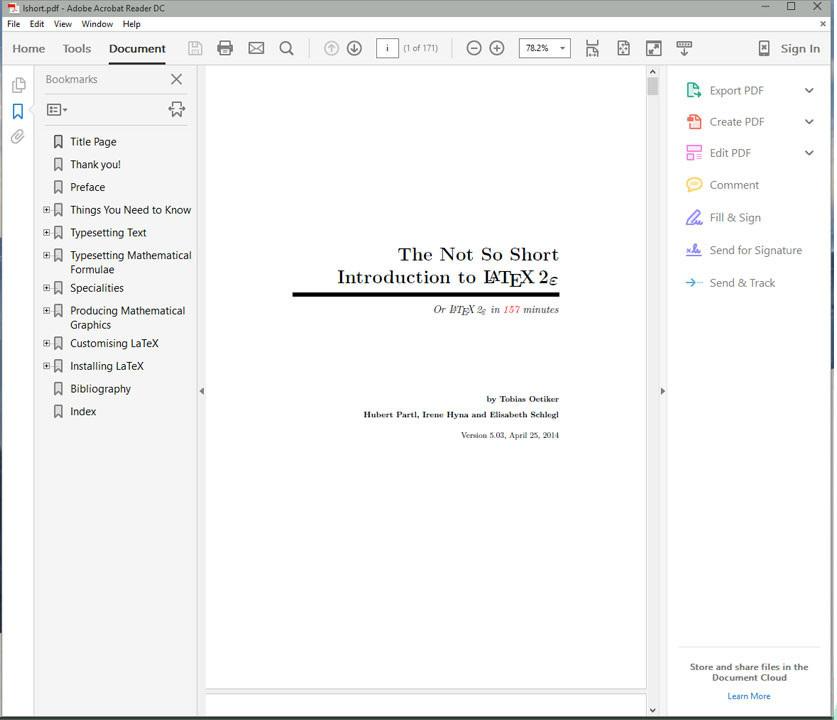Click the Sign In button
837x720 pixels.
[x=800, y=48]
